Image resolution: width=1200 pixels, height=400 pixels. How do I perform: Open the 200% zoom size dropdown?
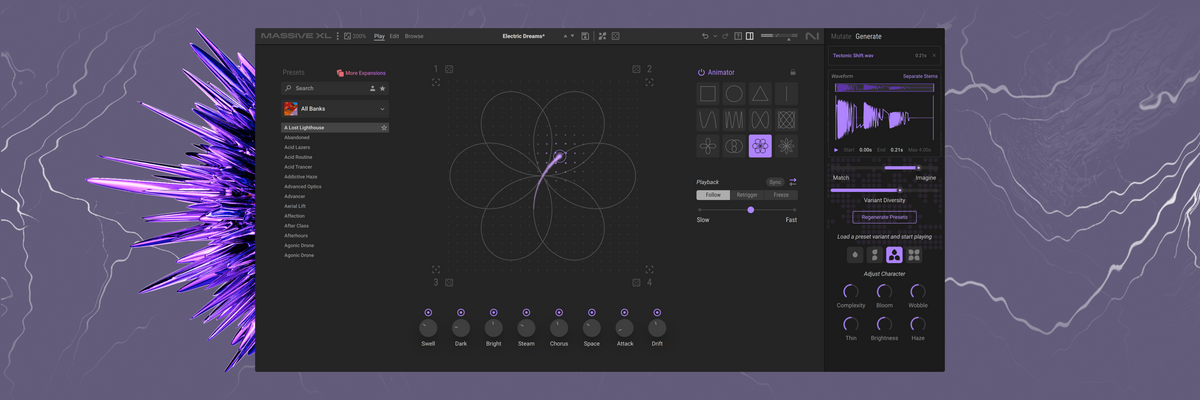tap(355, 36)
